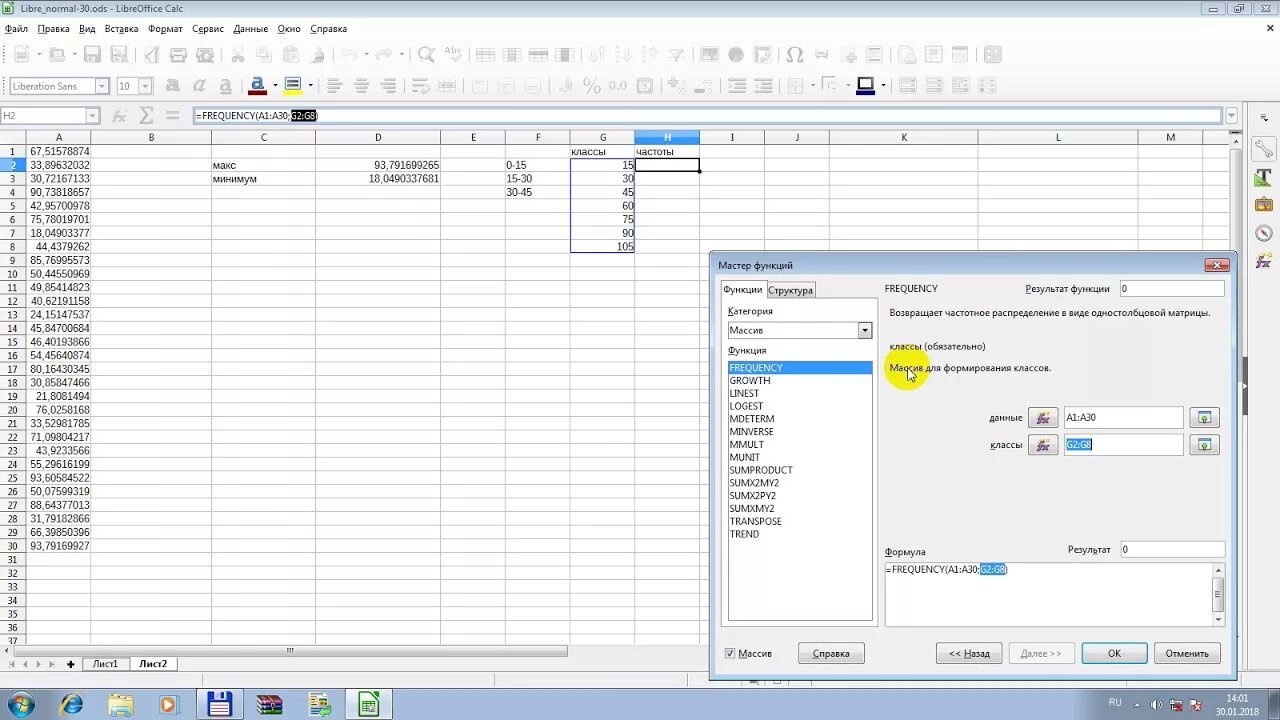Insert a special character with the Omega icon

click(x=794, y=54)
